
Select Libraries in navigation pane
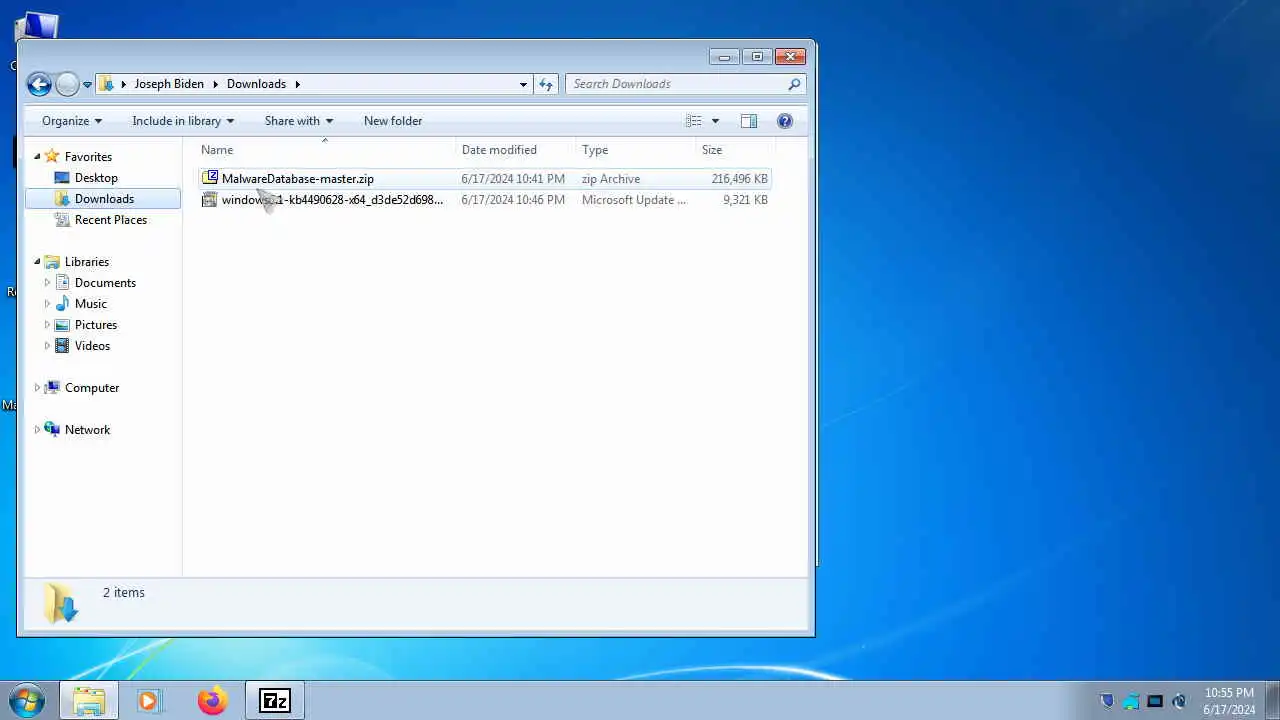click(x=87, y=262)
